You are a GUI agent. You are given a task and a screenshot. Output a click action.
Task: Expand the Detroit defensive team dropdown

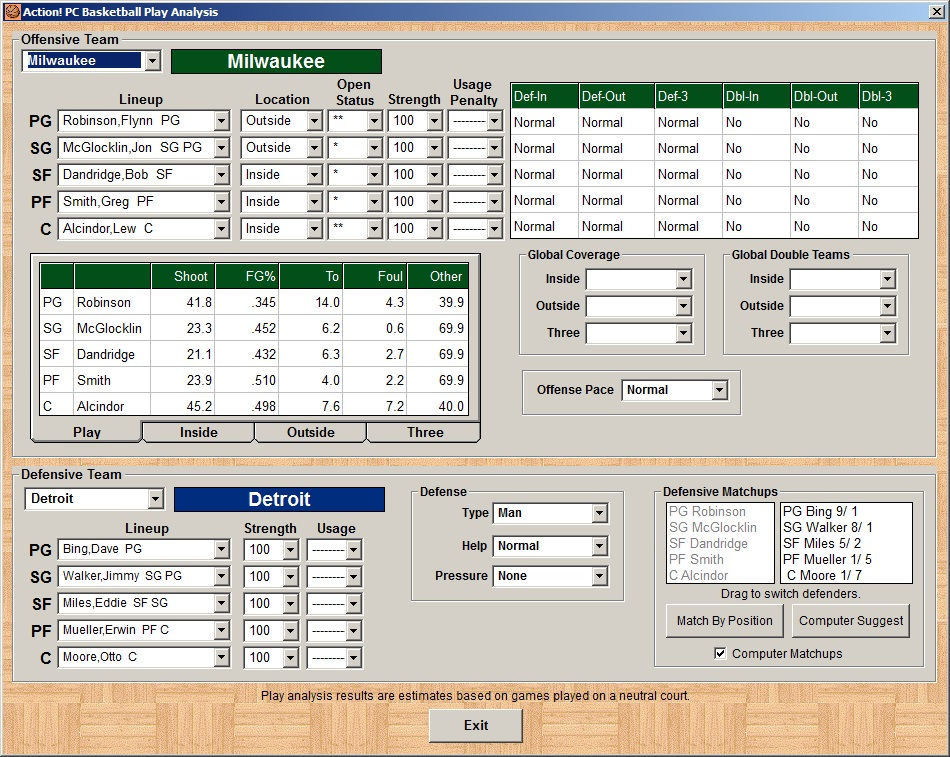point(154,499)
